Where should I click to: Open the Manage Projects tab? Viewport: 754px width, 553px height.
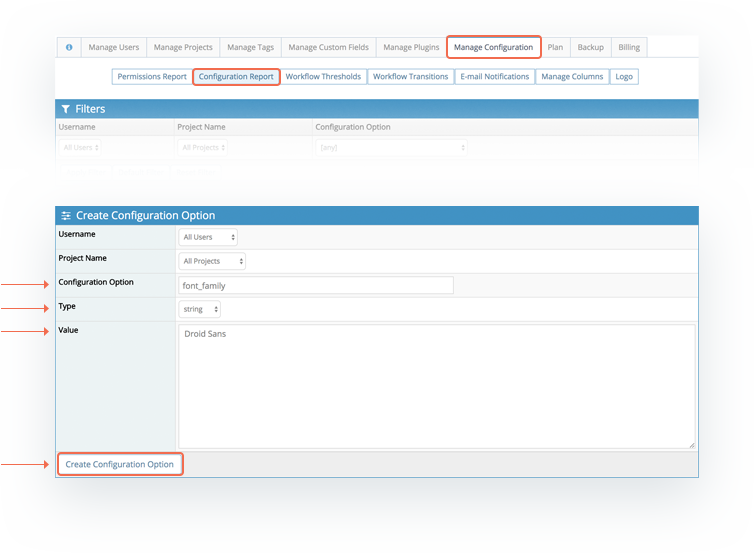click(183, 47)
